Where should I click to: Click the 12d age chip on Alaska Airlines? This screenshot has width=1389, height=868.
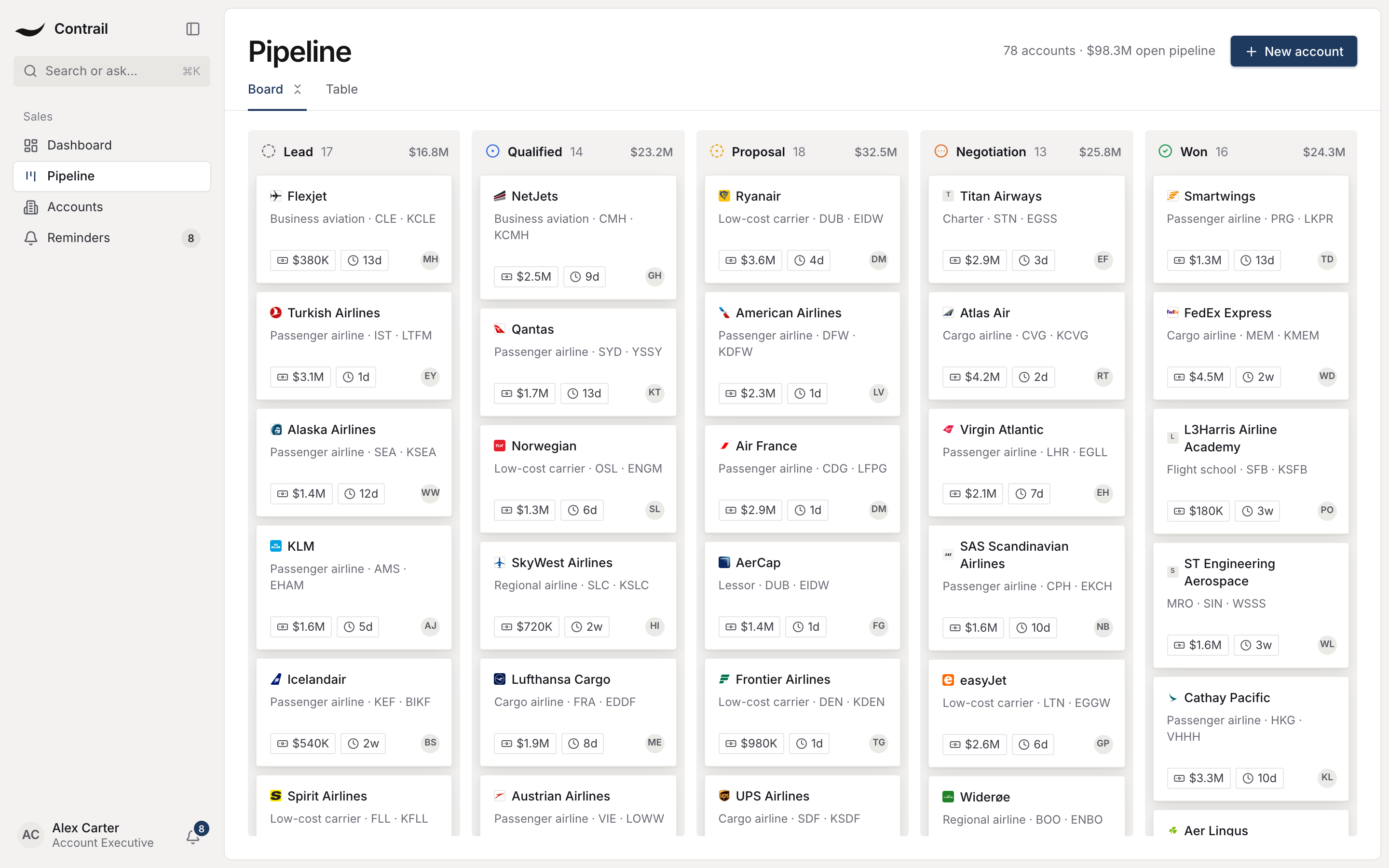[361, 493]
